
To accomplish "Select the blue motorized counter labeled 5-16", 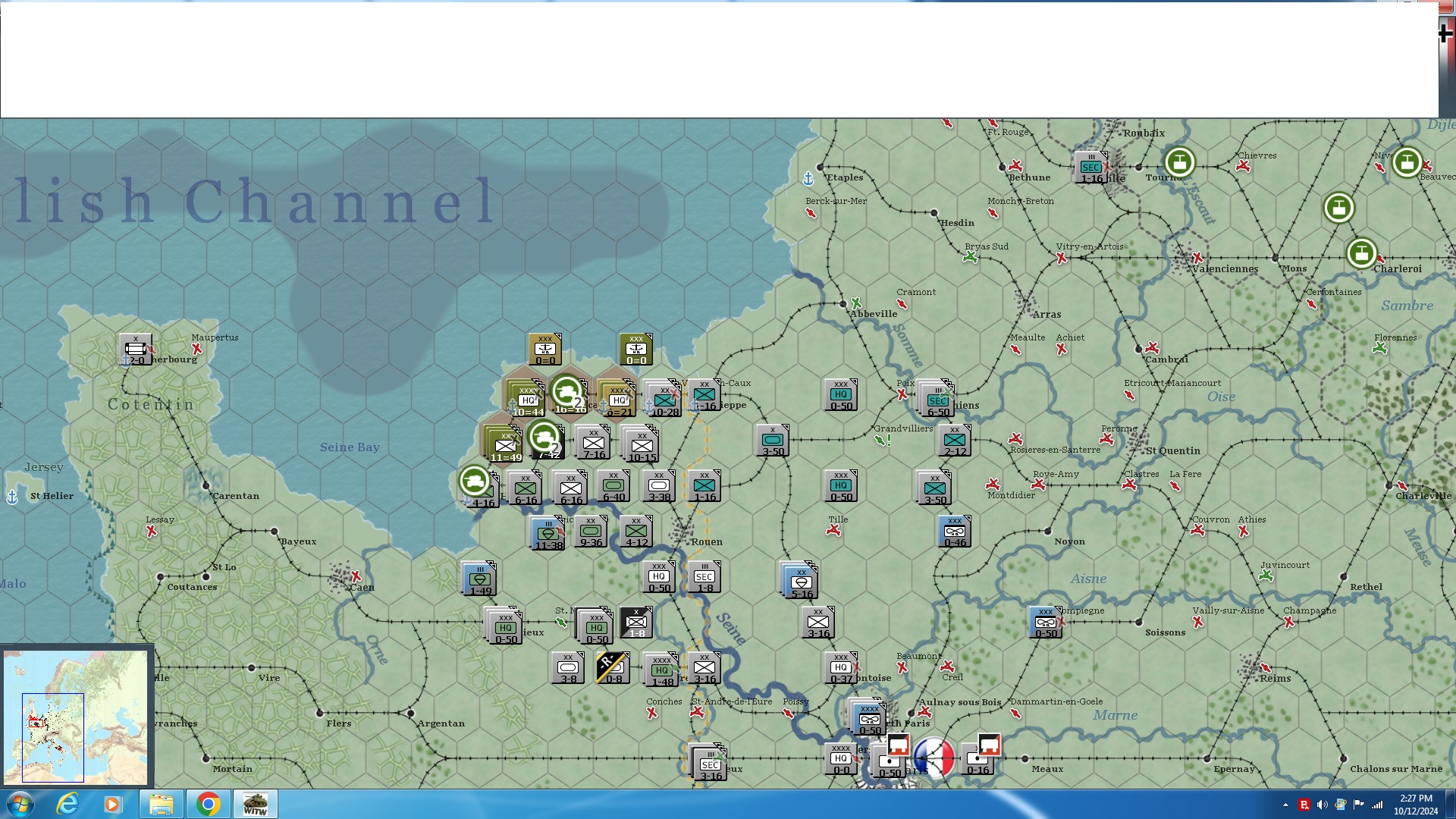I will [x=800, y=580].
